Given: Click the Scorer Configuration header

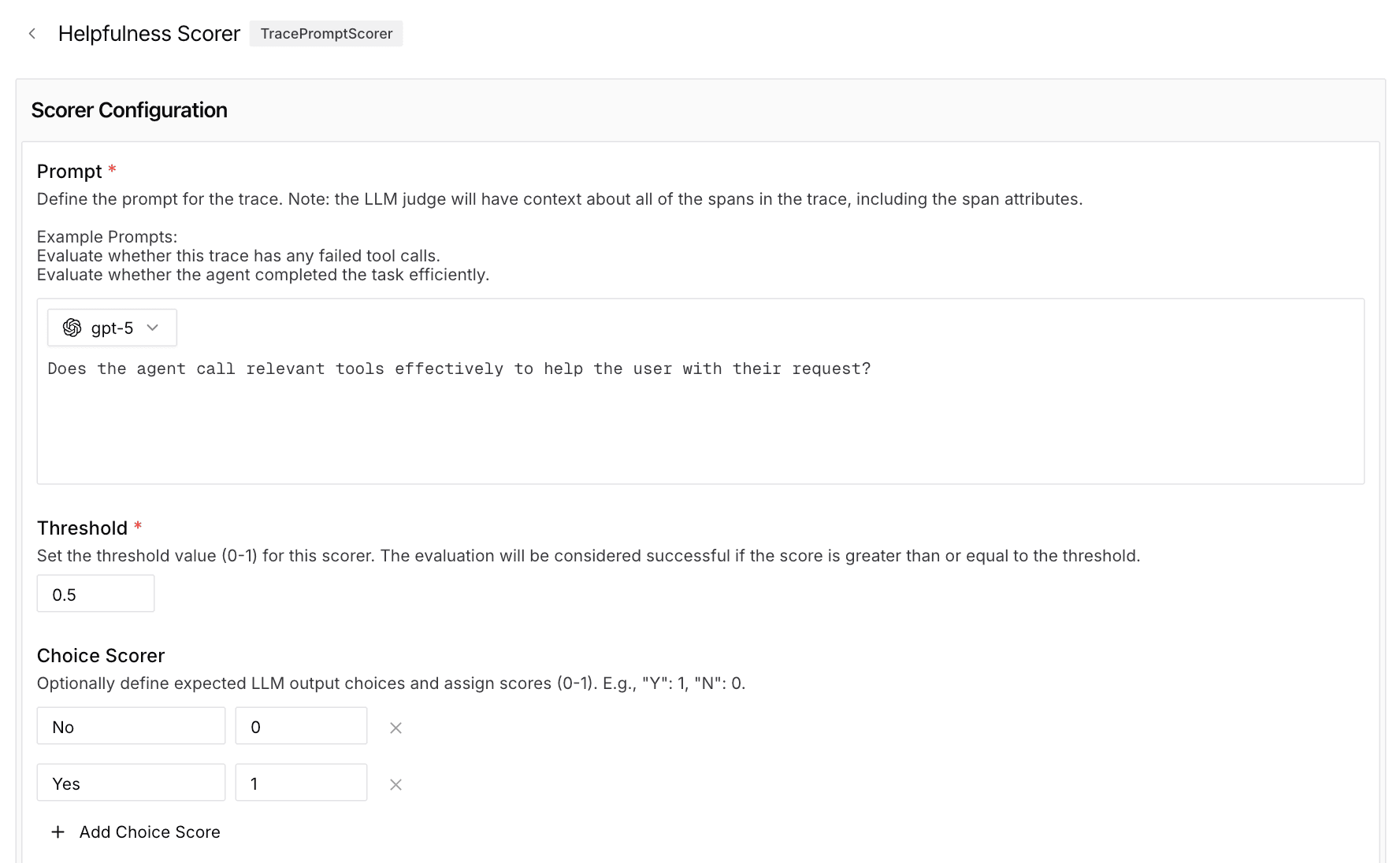Looking at the screenshot, I should pyautogui.click(x=128, y=109).
